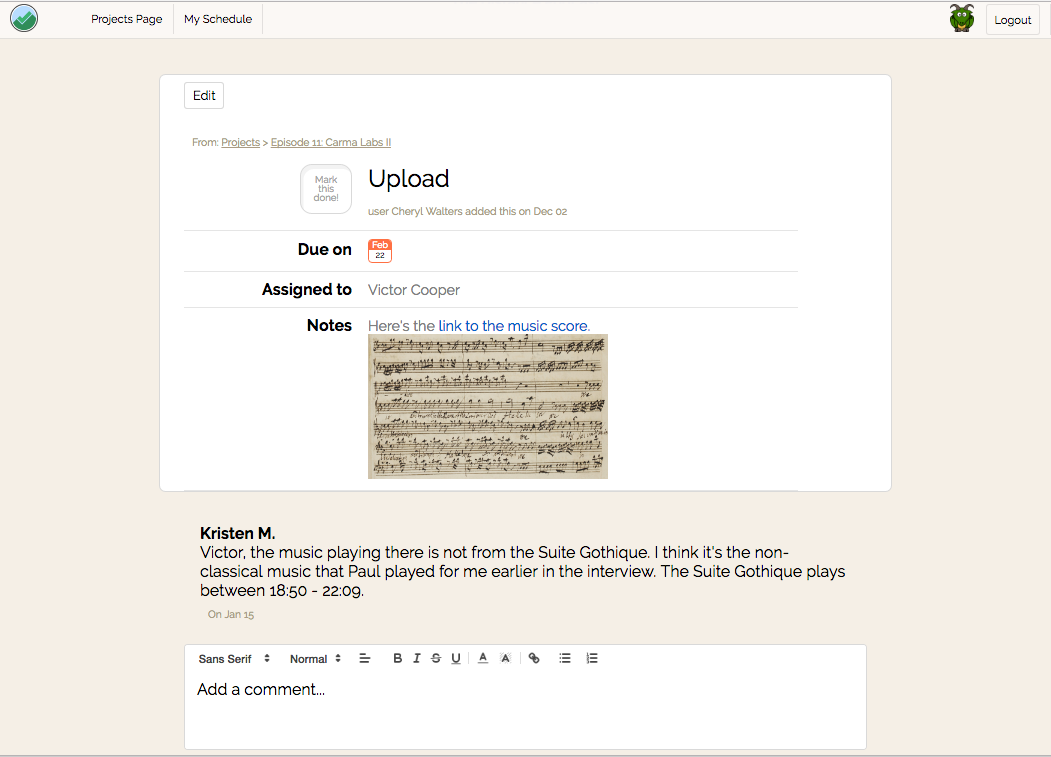The image size is (1051, 757).
Task: Open the link to the music score
Action: [x=514, y=326]
